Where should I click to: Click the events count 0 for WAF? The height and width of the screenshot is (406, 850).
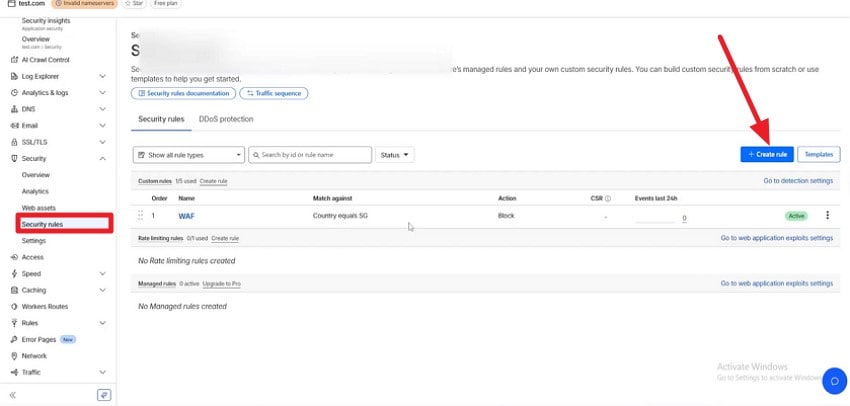[x=684, y=218]
